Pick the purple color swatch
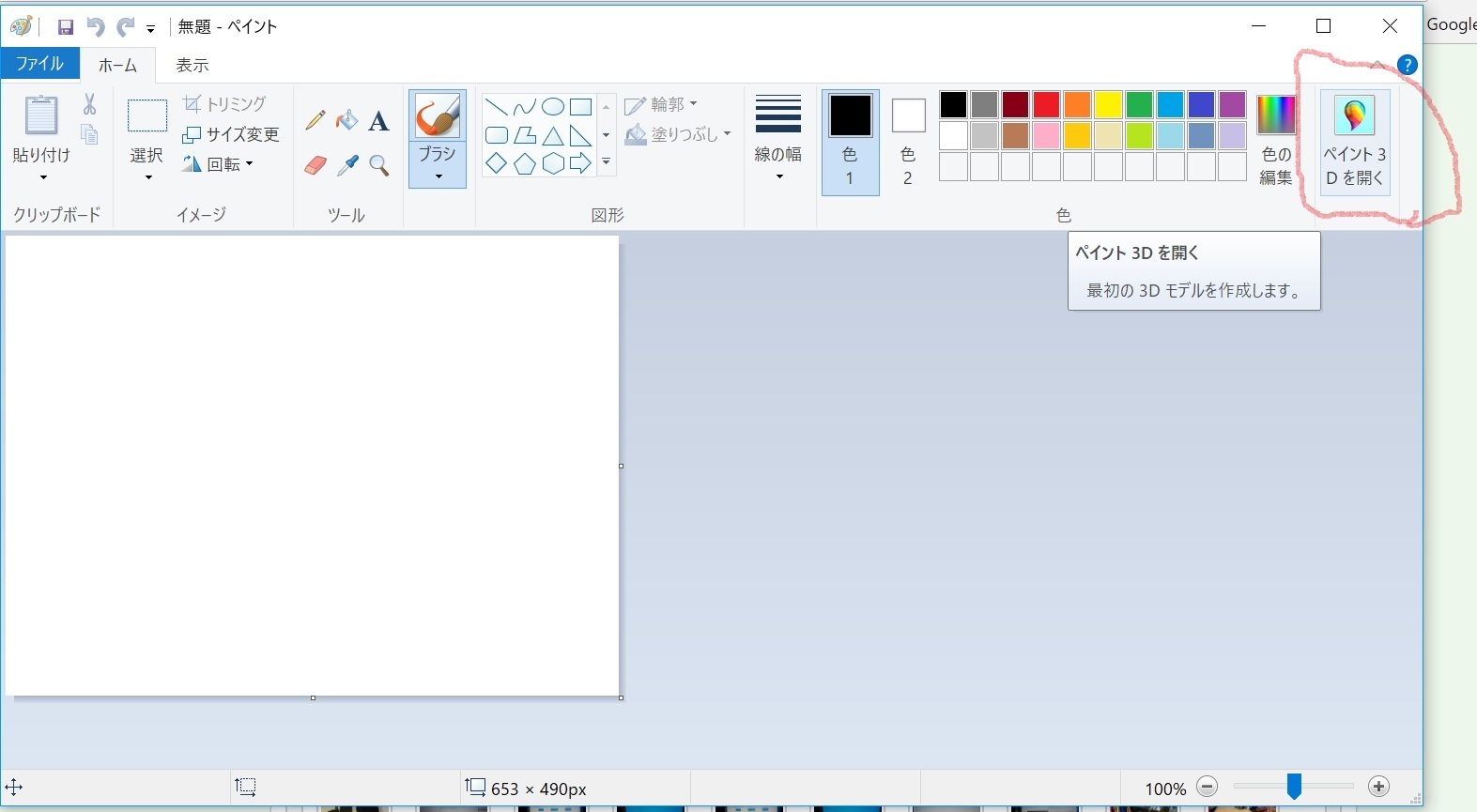 (1232, 104)
